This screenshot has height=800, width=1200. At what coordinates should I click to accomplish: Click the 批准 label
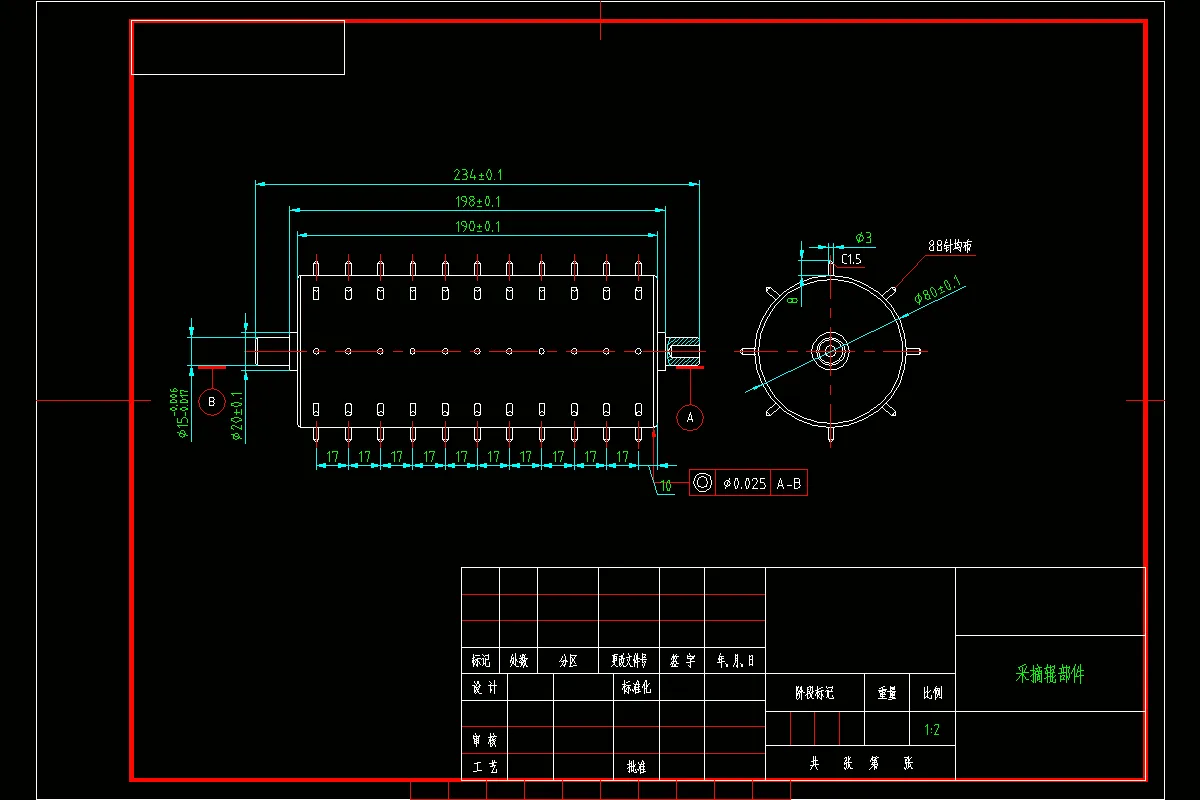point(636,767)
